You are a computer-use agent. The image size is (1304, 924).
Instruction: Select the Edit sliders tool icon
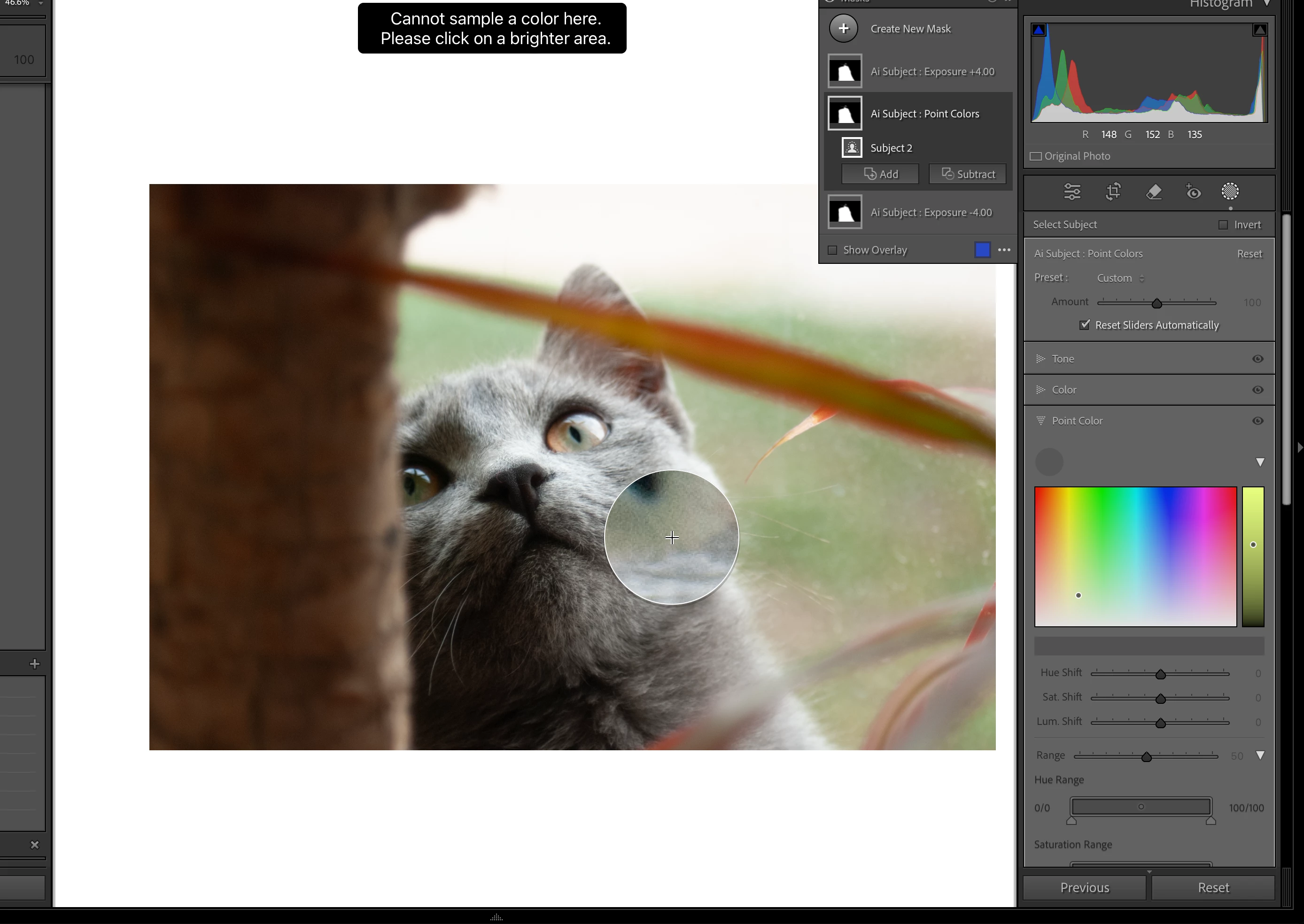pos(1072,192)
